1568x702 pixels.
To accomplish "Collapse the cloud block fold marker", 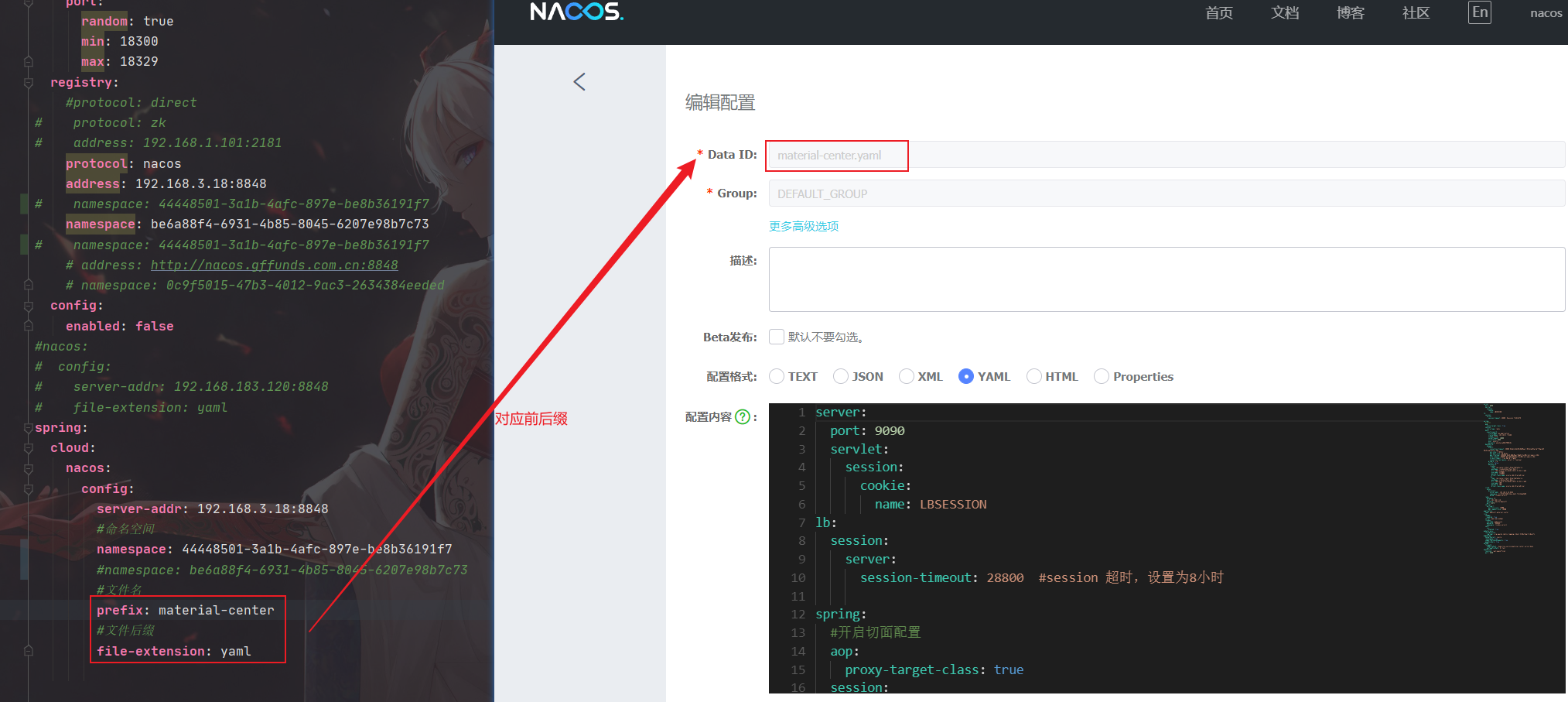I will [x=29, y=448].
